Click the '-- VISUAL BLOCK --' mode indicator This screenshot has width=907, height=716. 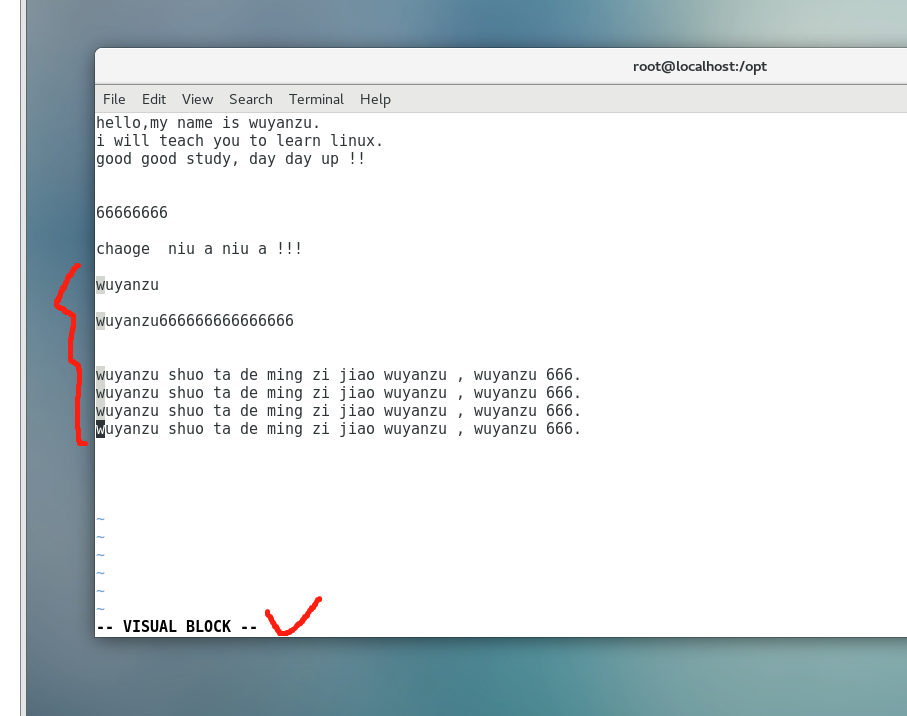coord(177,627)
